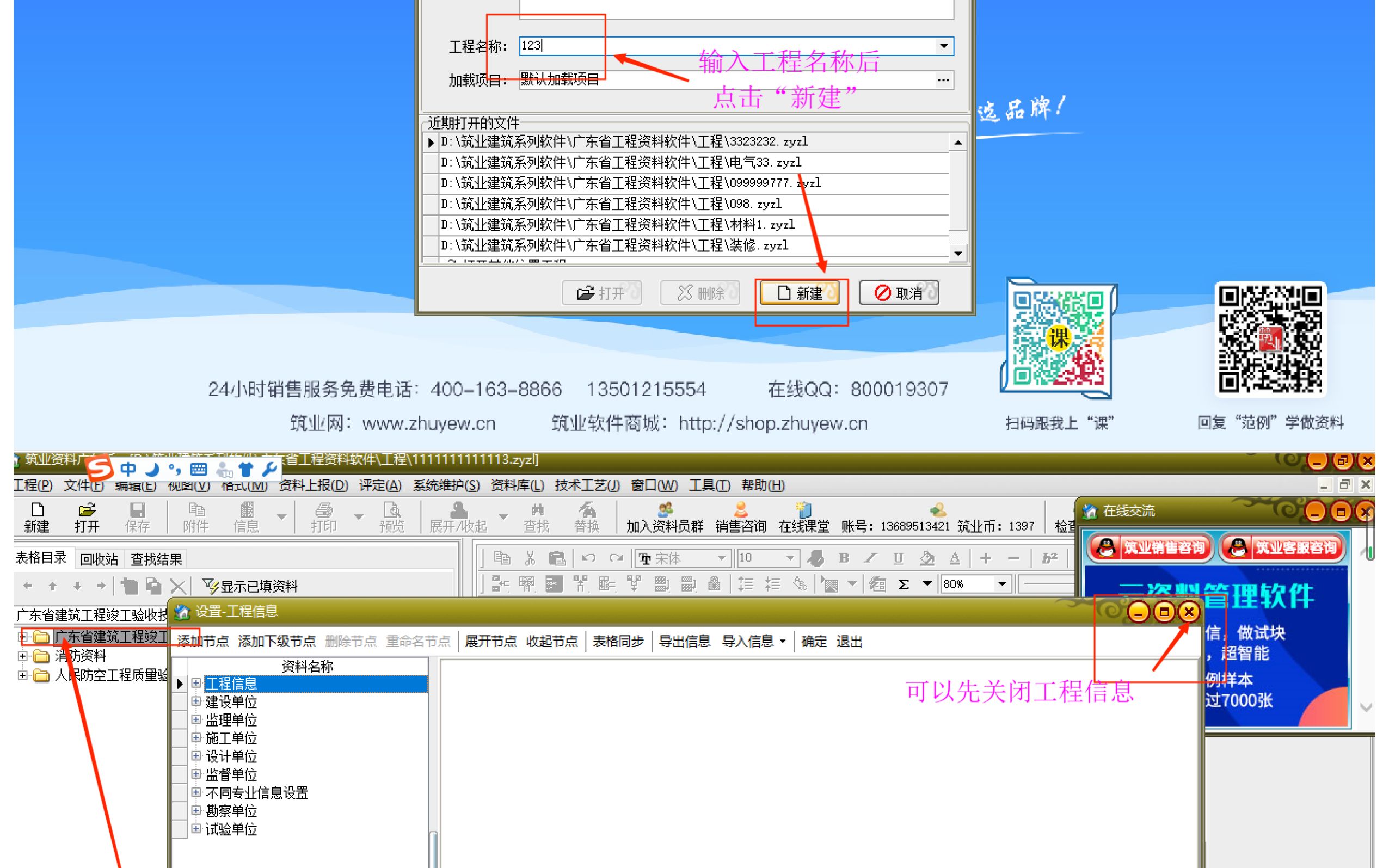
Task: Click the plus add-row icon in format toolbar
Action: click(985, 557)
